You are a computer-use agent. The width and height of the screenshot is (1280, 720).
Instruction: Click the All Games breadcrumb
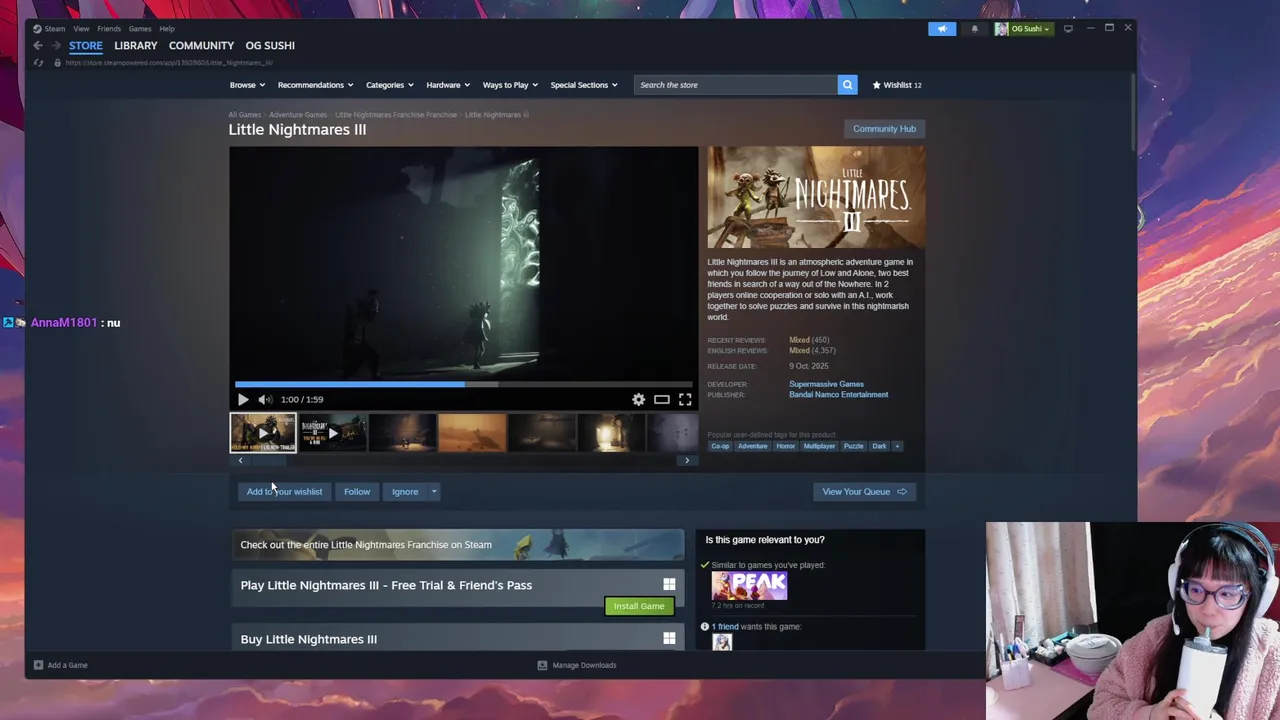[x=244, y=115]
